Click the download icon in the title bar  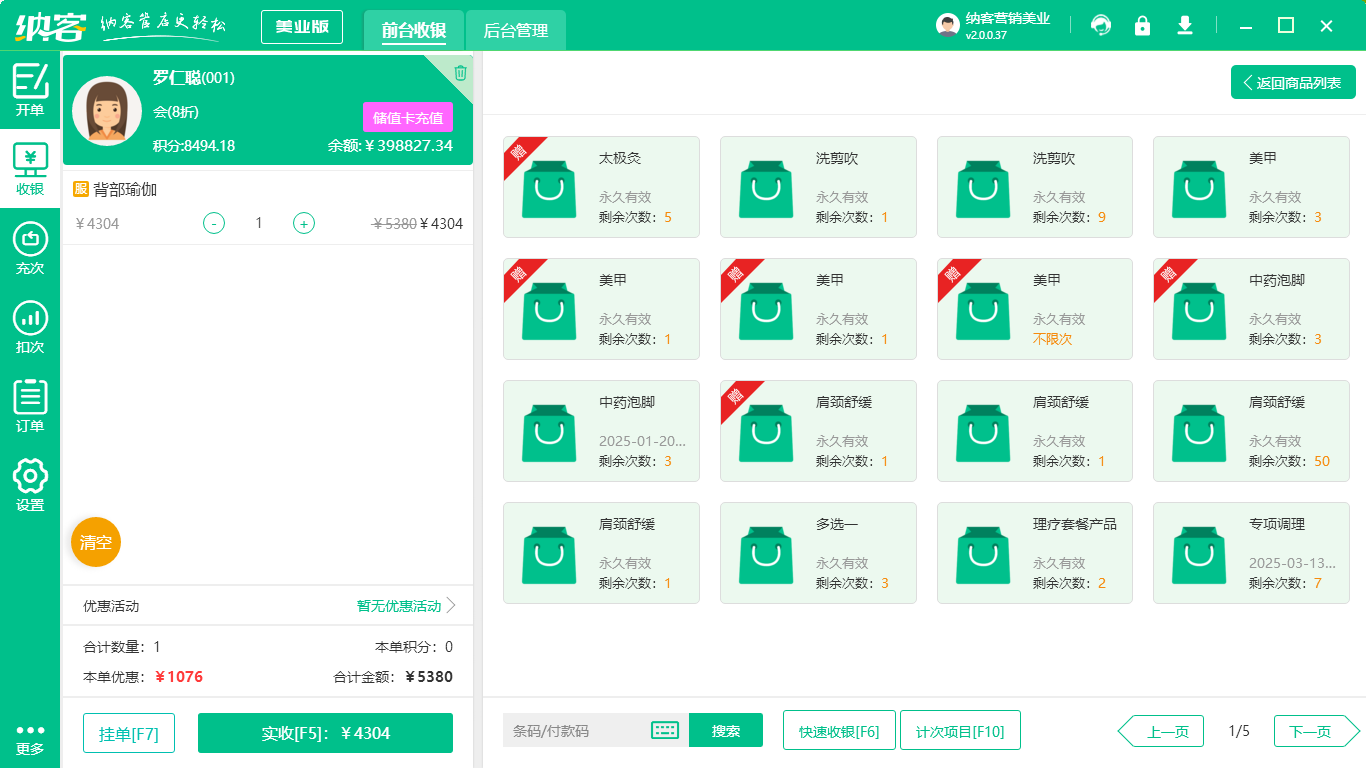pos(1185,26)
